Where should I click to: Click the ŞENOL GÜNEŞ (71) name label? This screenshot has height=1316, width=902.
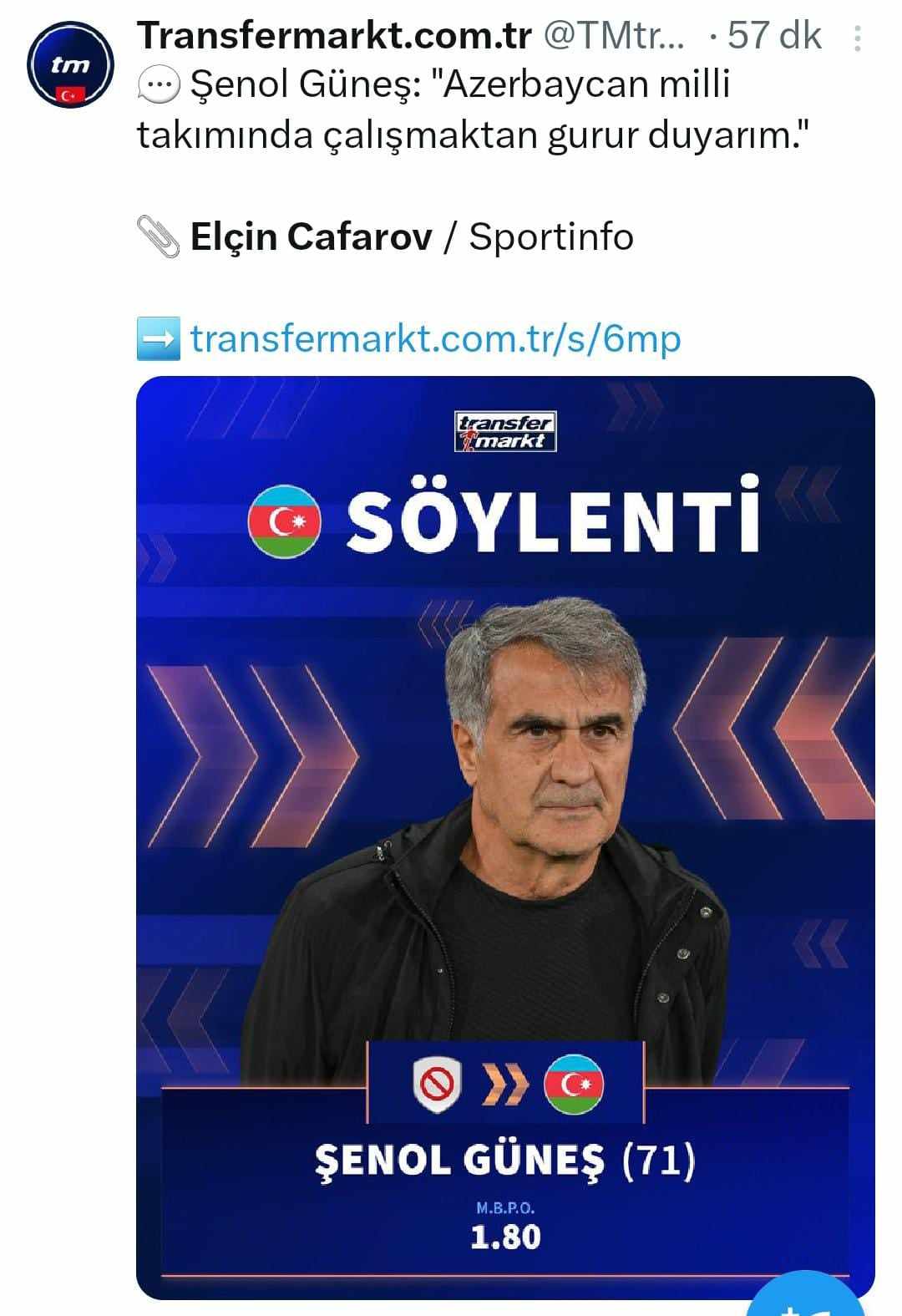point(504,1161)
